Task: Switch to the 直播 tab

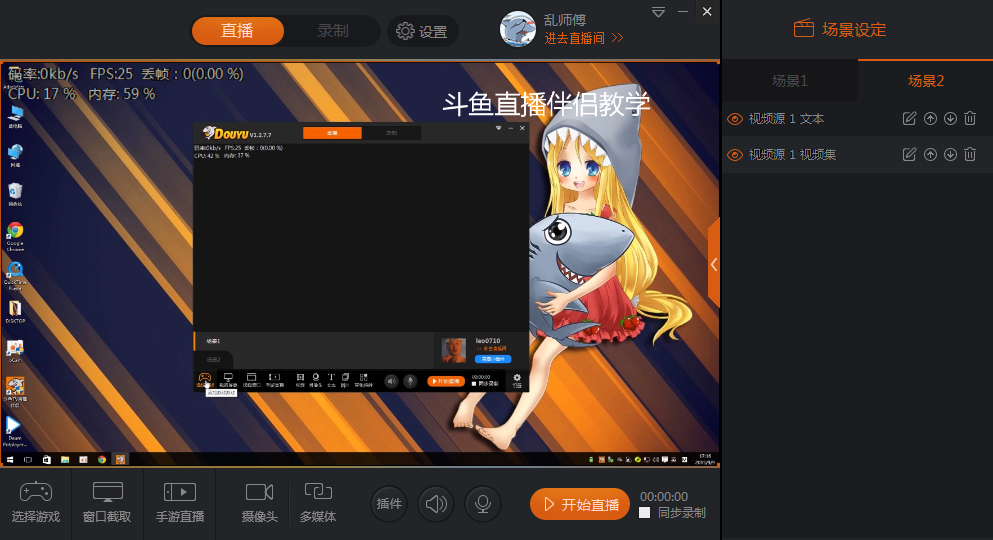Action: click(x=237, y=30)
